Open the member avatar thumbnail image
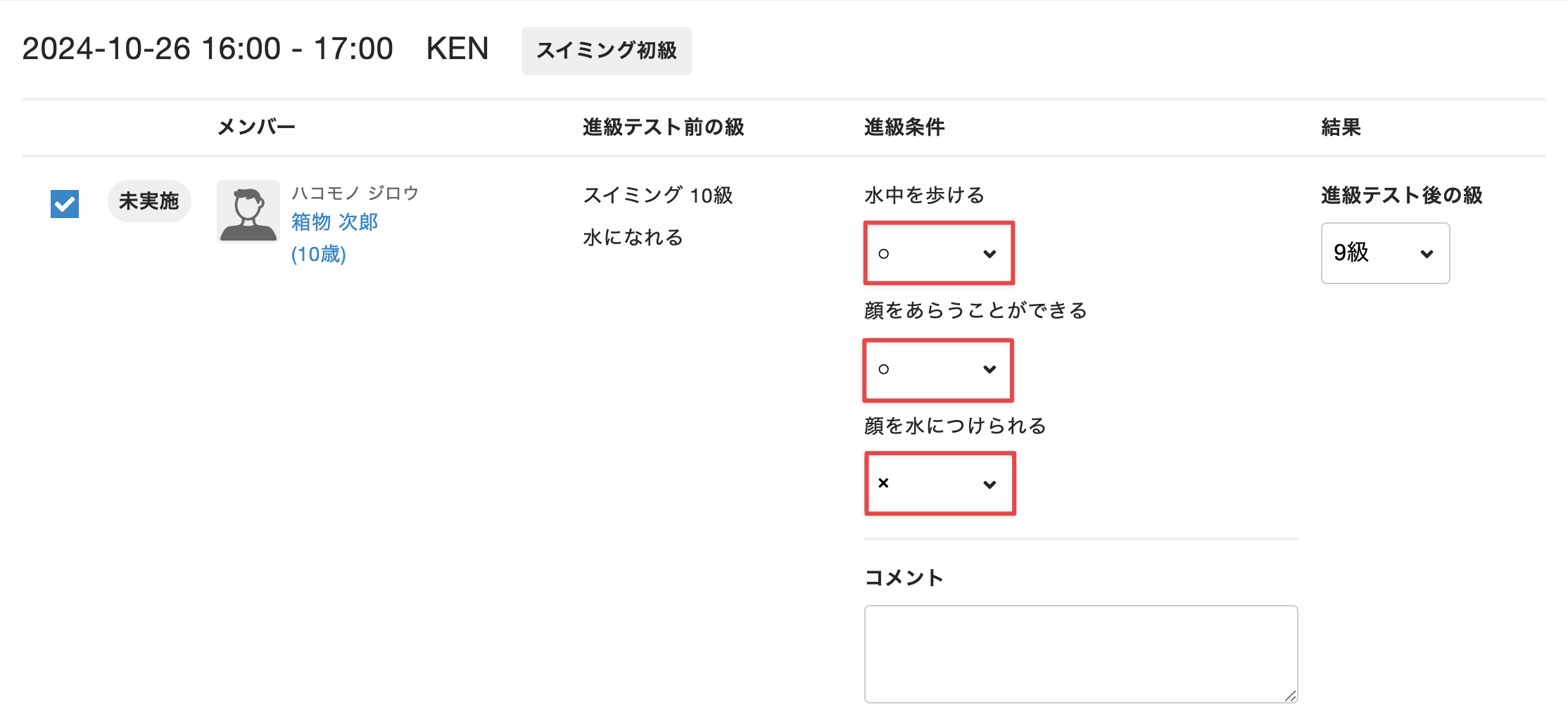Screen dimensions: 1568x726 click(248, 211)
